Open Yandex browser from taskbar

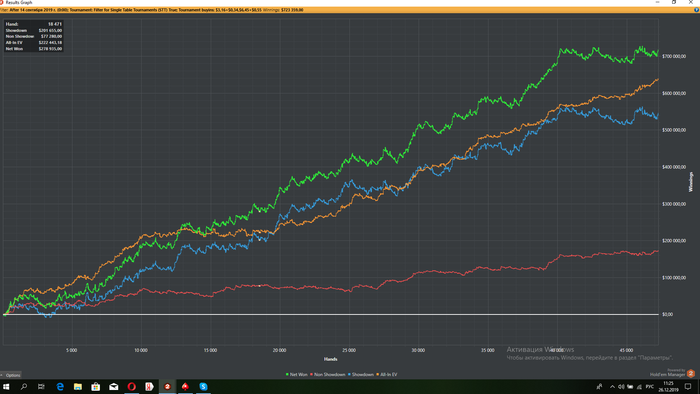tap(149, 386)
